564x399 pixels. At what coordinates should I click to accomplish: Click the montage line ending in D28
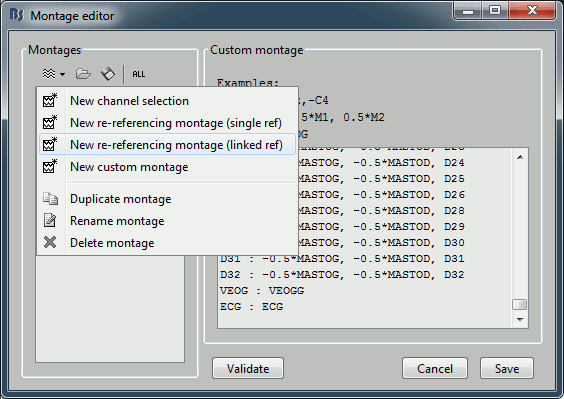(381, 210)
